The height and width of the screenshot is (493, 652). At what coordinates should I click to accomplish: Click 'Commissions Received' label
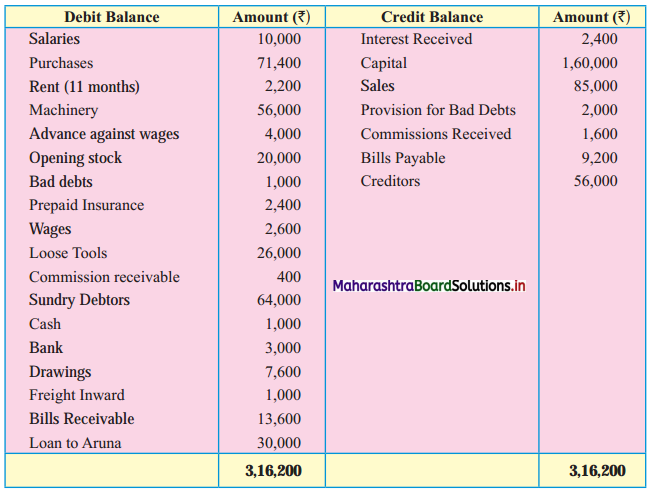(436, 134)
